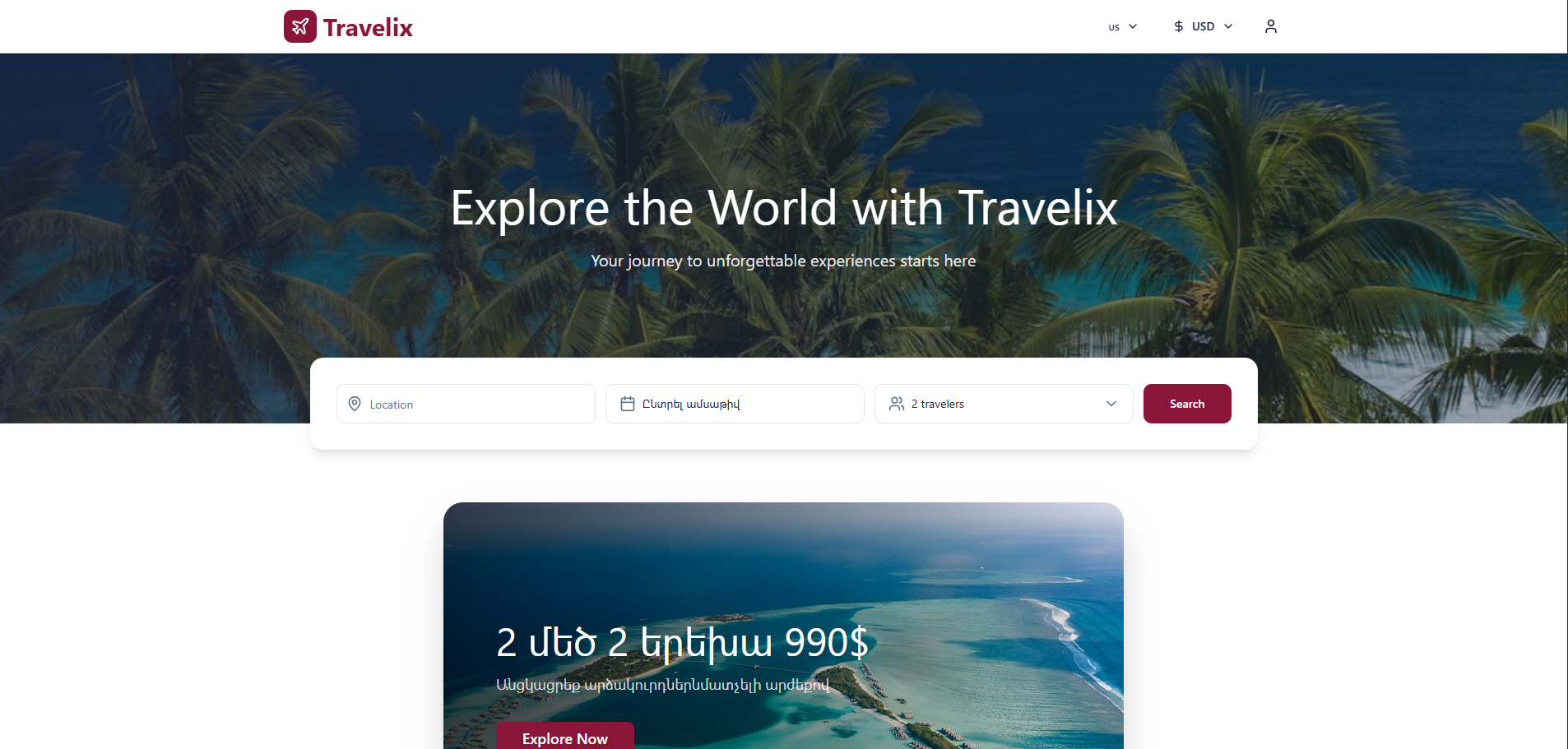This screenshot has width=1568, height=749.
Task: Click the Travelix airplane logo icon
Action: point(300,26)
